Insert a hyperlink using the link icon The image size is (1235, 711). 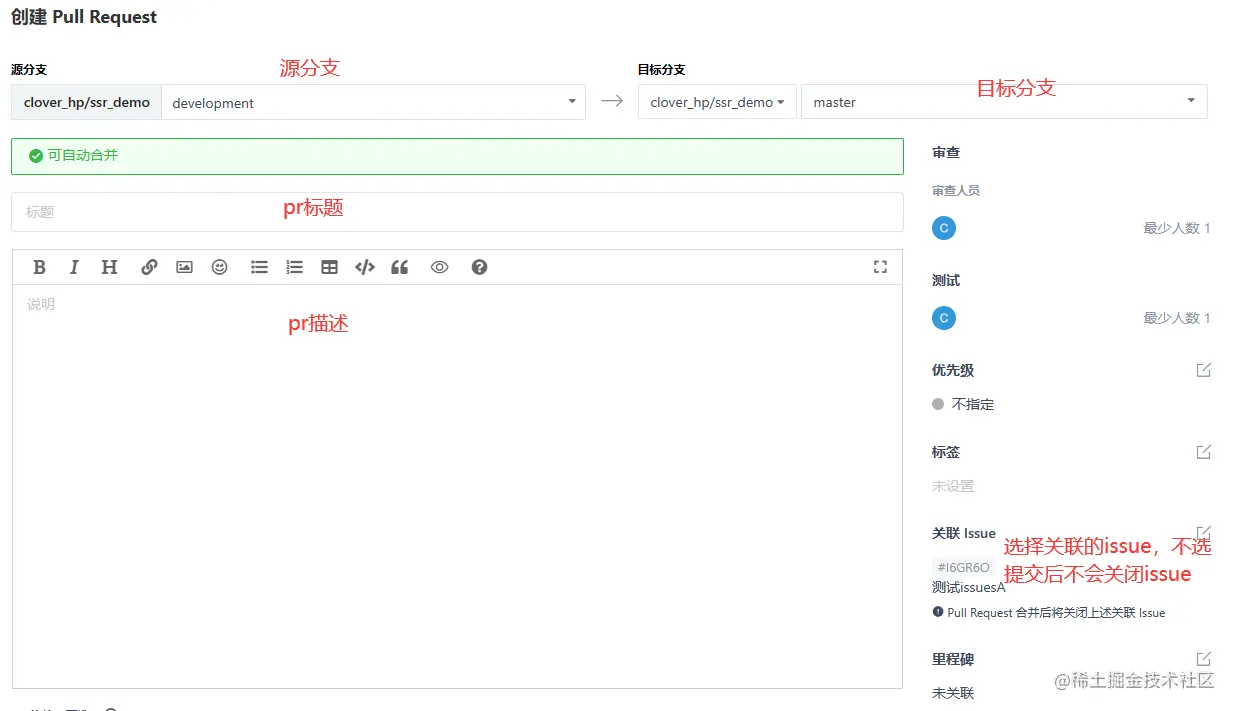click(149, 267)
